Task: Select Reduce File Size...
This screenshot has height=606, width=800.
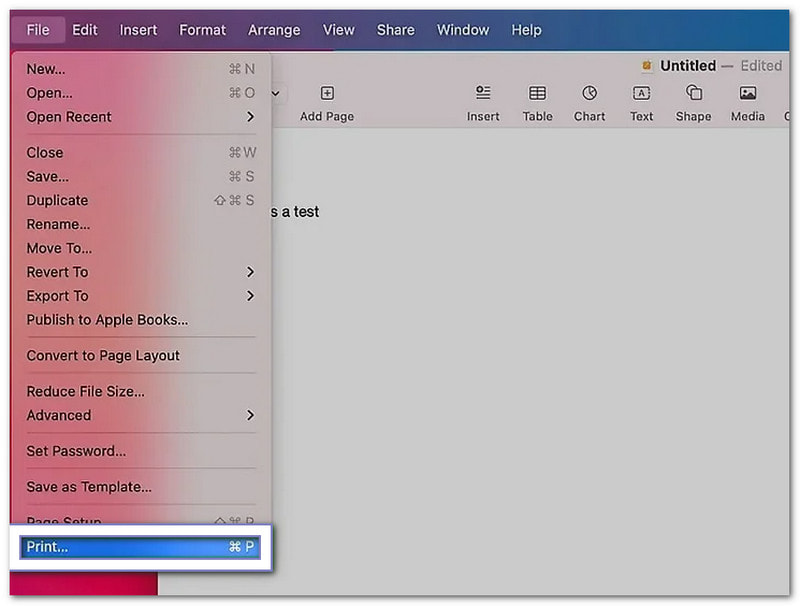Action: 140,391
